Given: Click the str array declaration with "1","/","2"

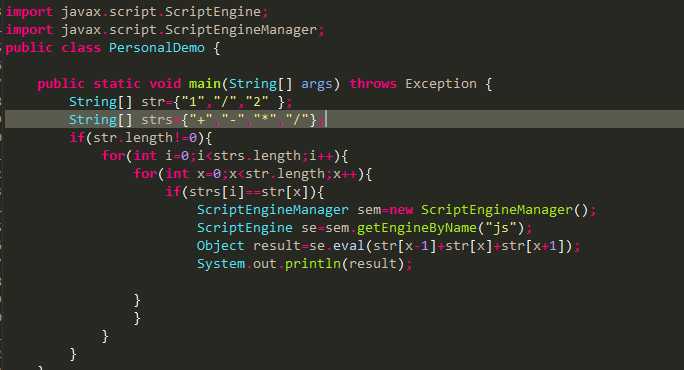Looking at the screenshot, I should click(181, 102).
